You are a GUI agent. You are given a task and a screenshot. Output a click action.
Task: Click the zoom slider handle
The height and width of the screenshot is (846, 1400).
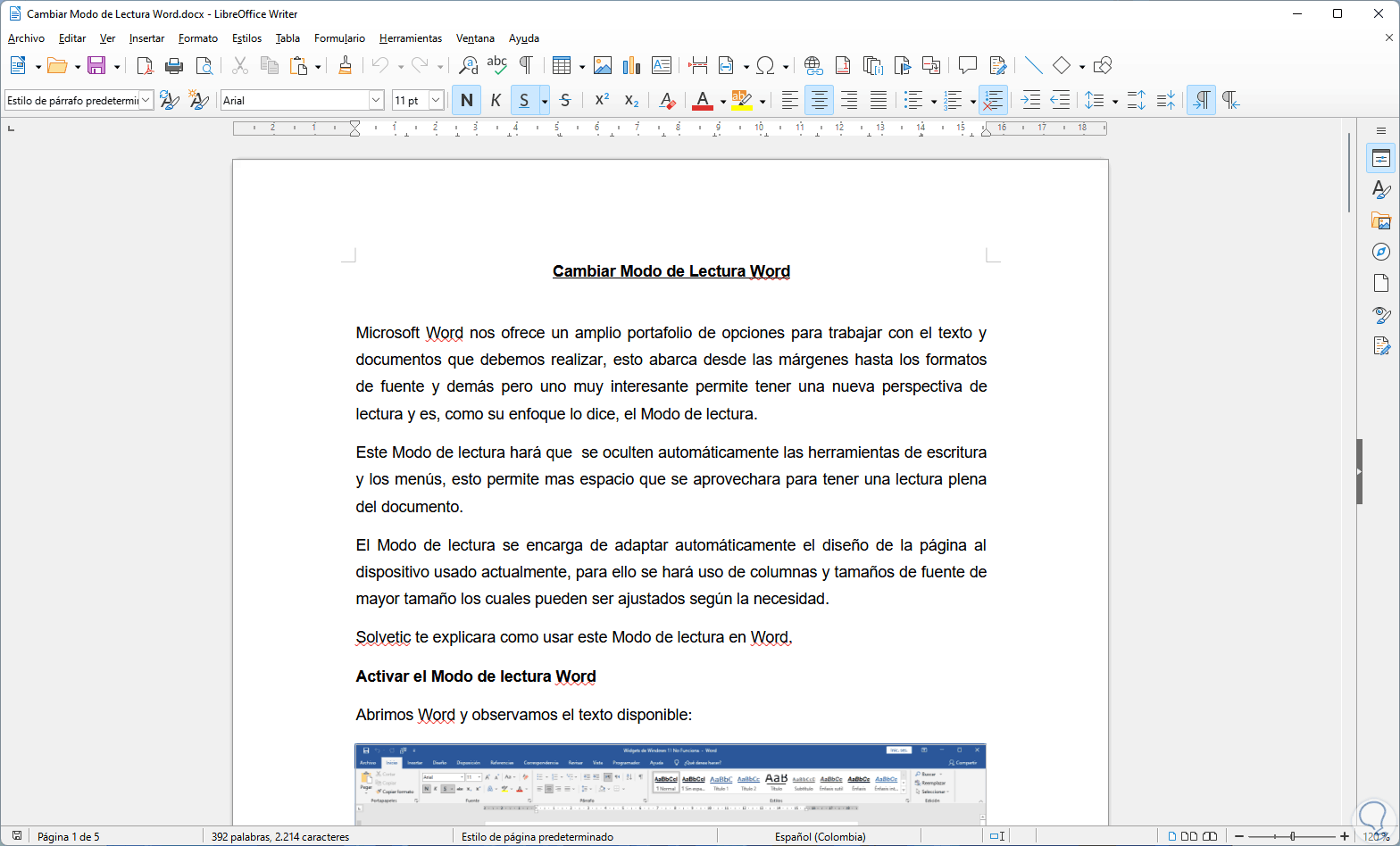(x=1293, y=837)
